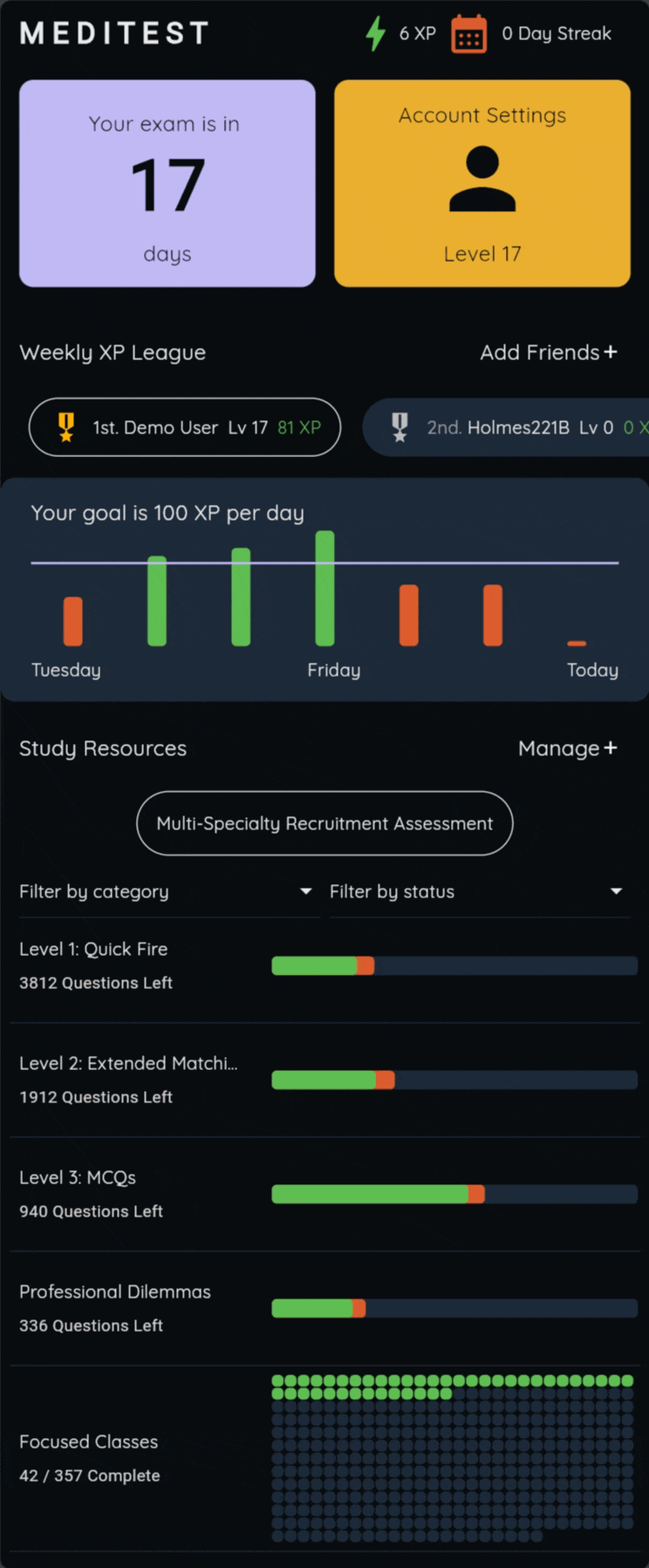Image resolution: width=649 pixels, height=1568 pixels.
Task: Open the exam countdown card
Action: pyautogui.click(x=167, y=183)
